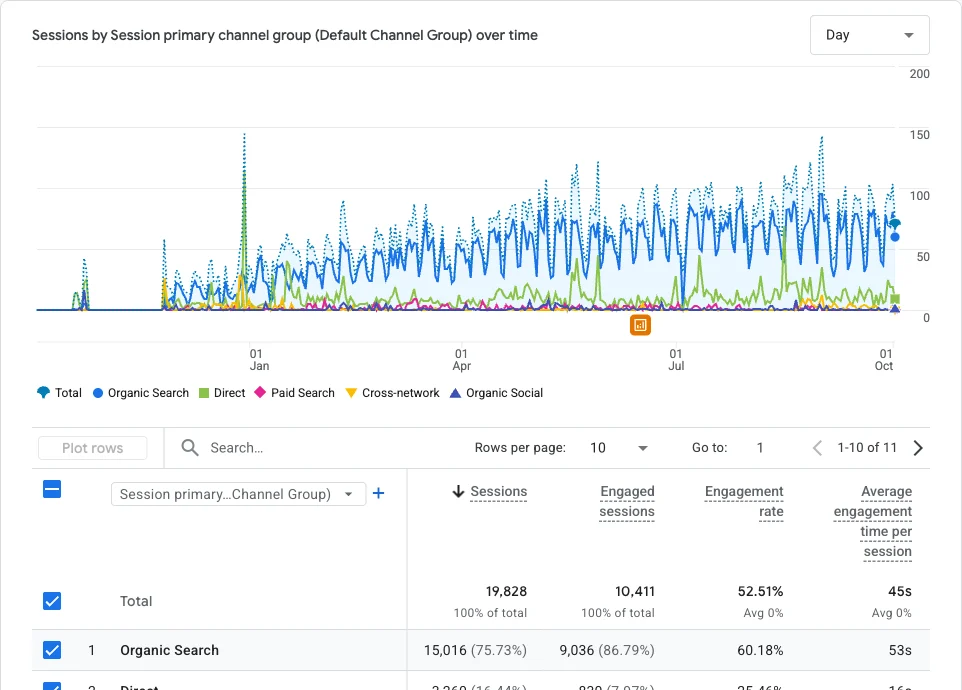This screenshot has width=962, height=690.
Task: Click the 19,828 total sessions value
Action: click(506, 591)
